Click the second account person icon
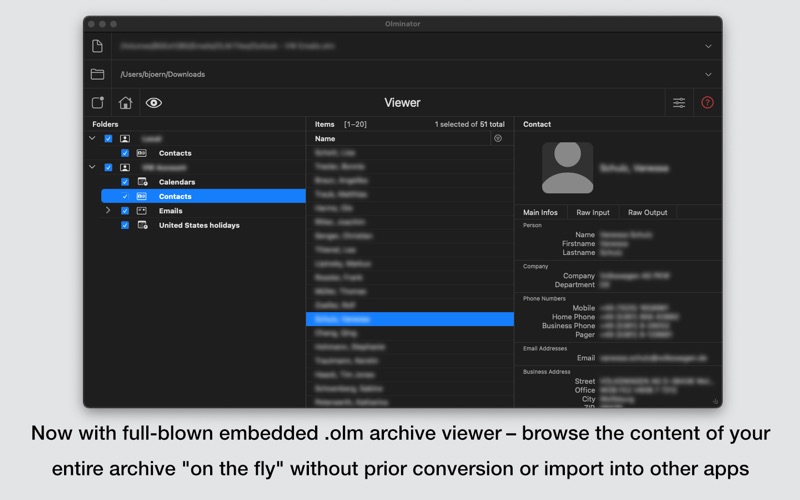The height and width of the screenshot is (500, 800). pyautogui.click(x=125, y=167)
